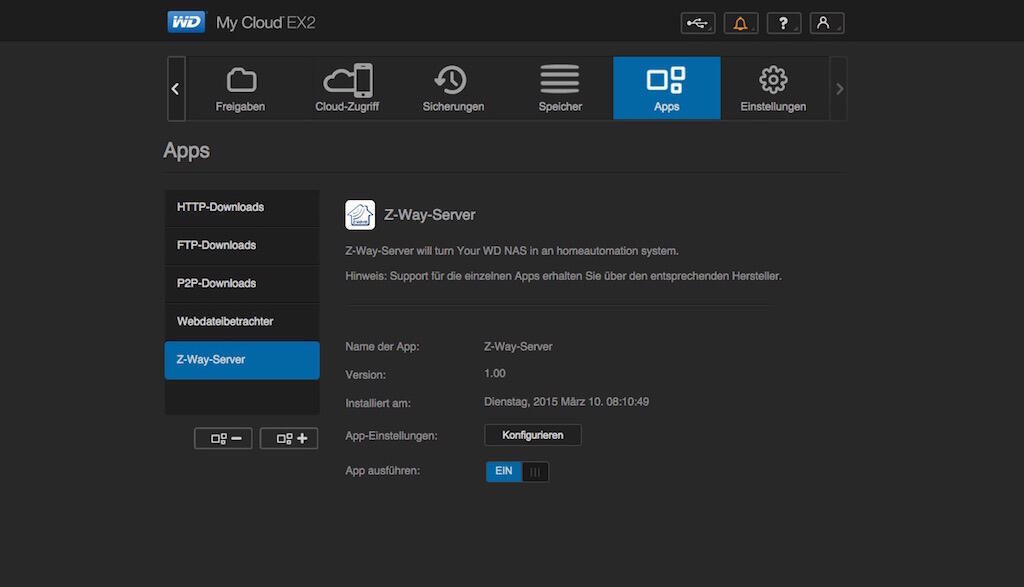Click the 'App ausführen:' label
The width and height of the screenshot is (1024, 587).
(x=383, y=471)
